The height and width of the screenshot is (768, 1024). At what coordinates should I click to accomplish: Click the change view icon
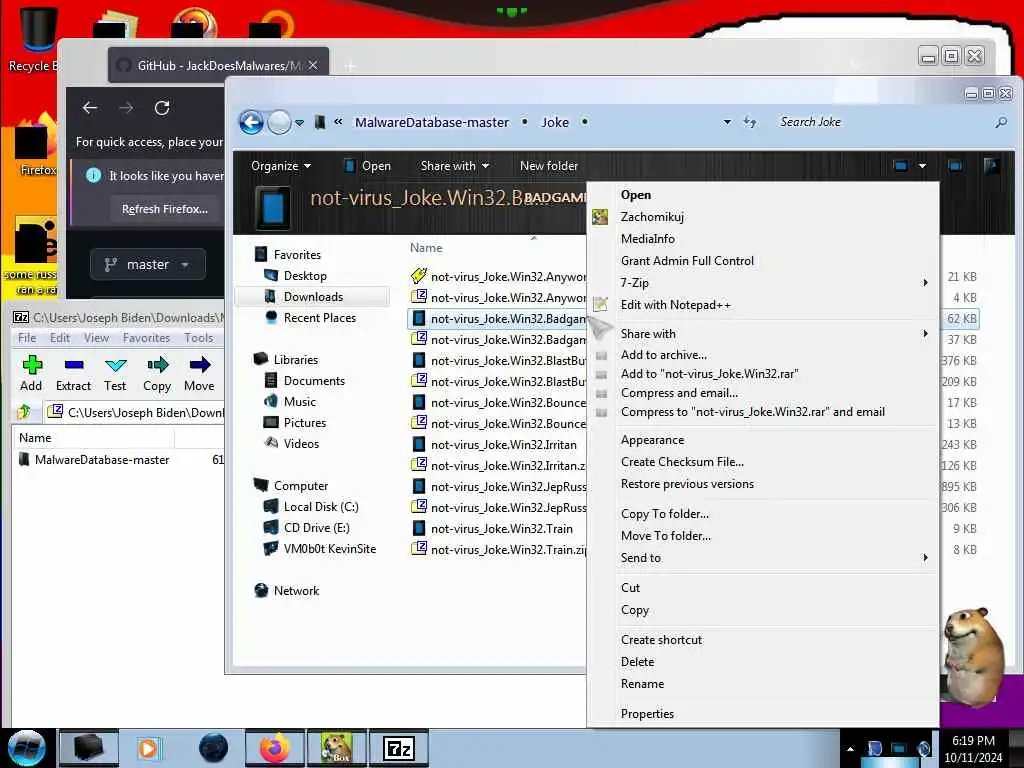coord(901,166)
